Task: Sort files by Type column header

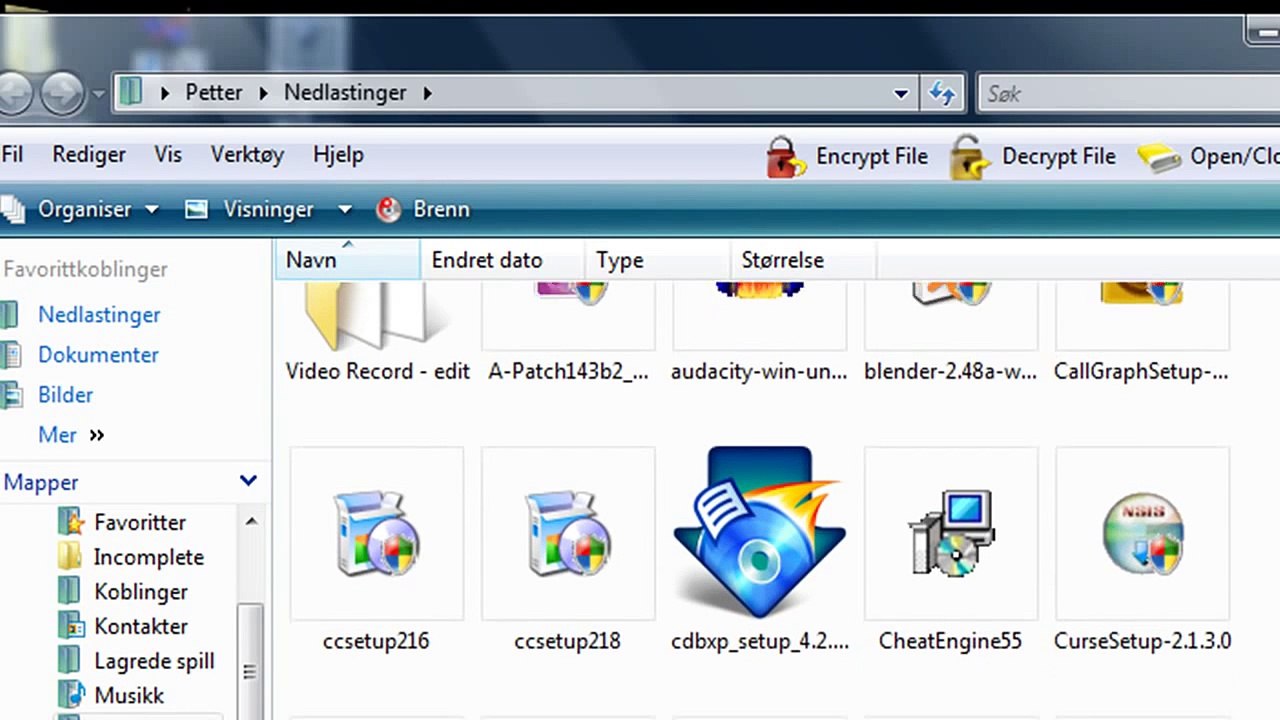Action: click(657, 260)
